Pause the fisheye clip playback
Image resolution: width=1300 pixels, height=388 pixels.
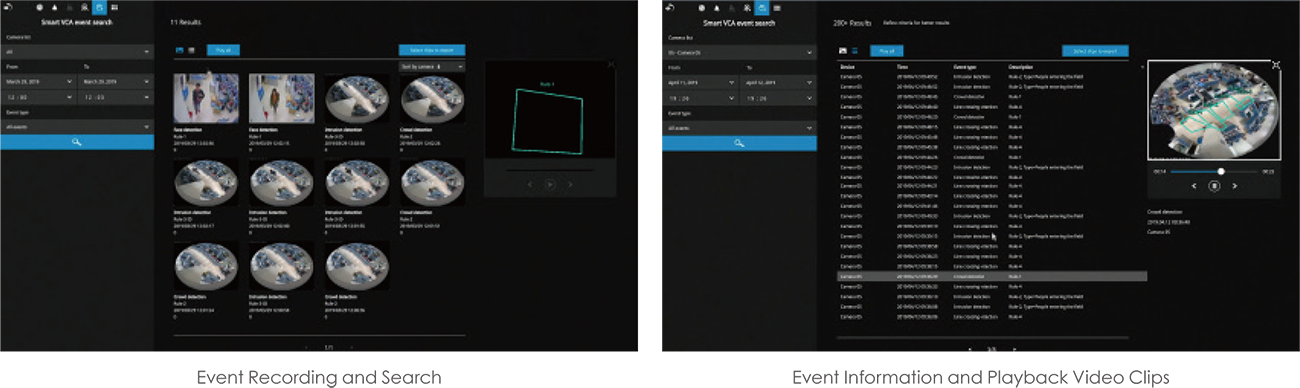pyautogui.click(x=1214, y=185)
